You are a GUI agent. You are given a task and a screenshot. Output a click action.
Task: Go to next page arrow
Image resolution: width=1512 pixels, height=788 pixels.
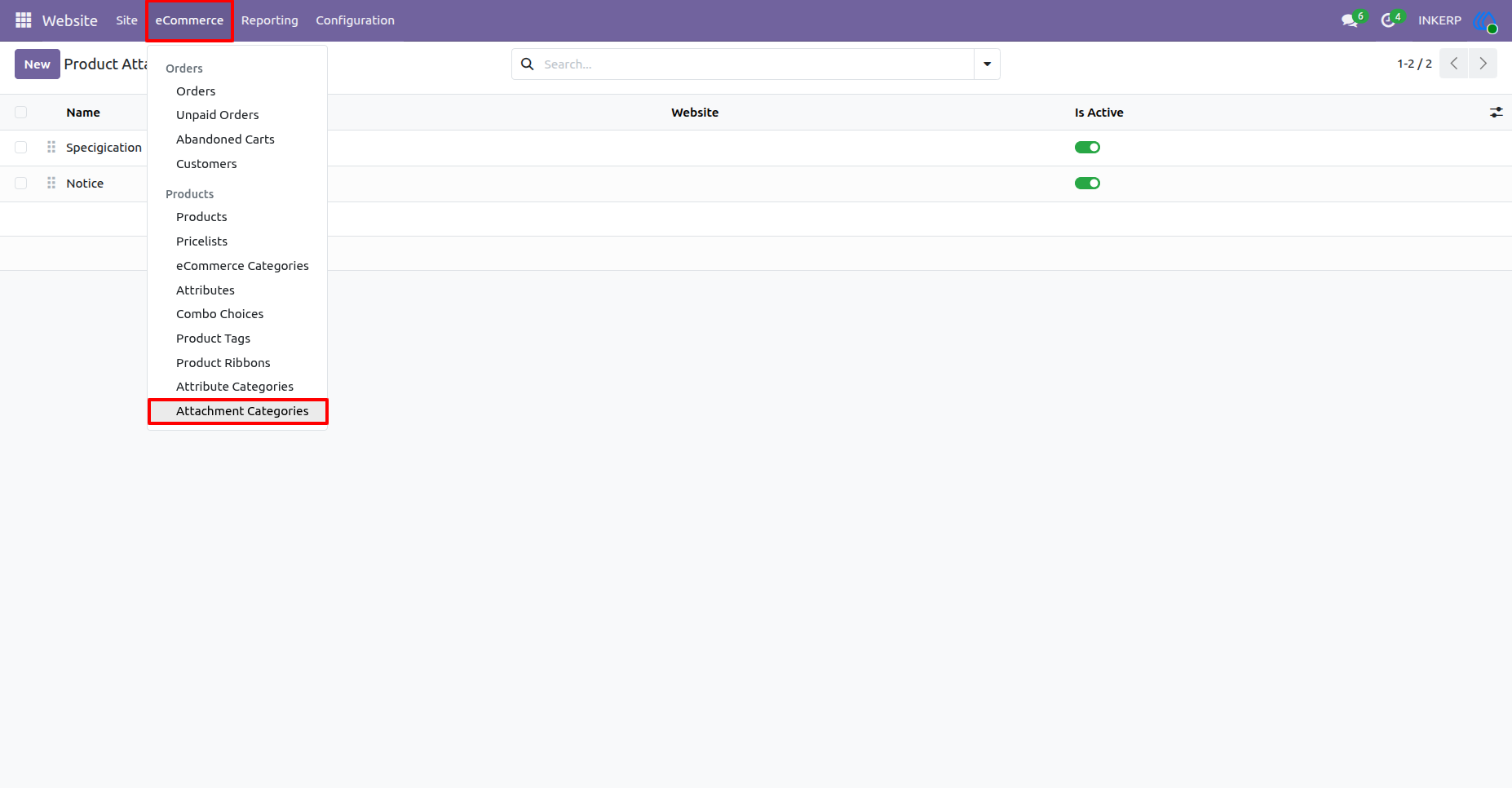pos(1483,64)
